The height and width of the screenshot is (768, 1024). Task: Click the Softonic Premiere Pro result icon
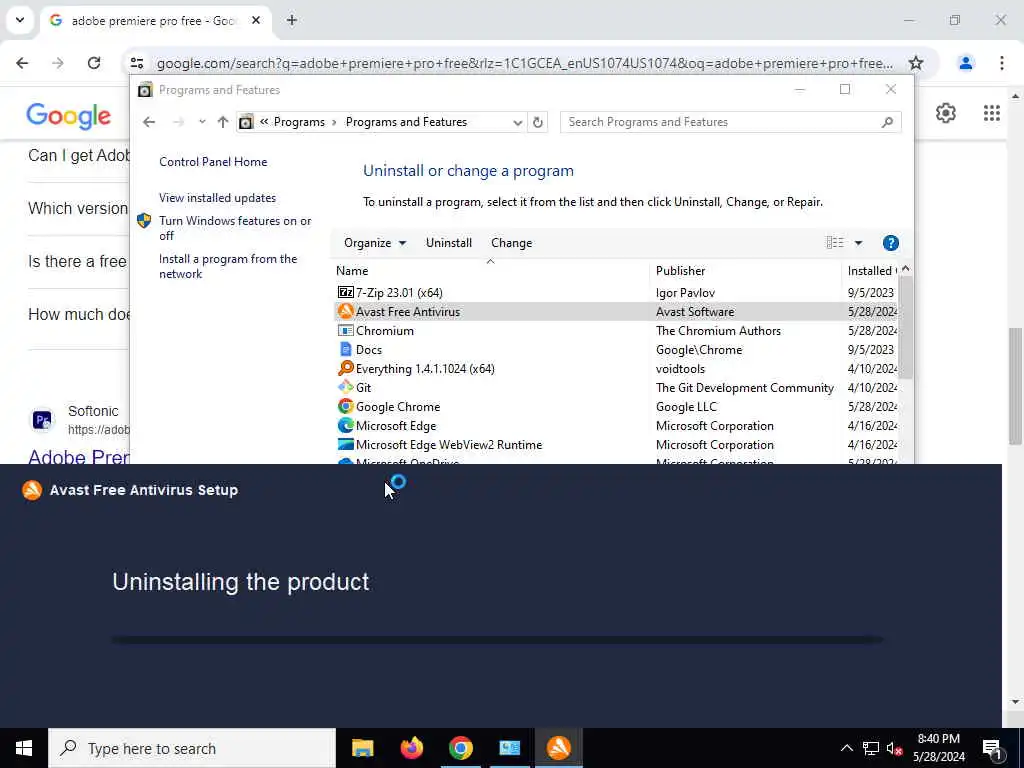pyautogui.click(x=42, y=420)
